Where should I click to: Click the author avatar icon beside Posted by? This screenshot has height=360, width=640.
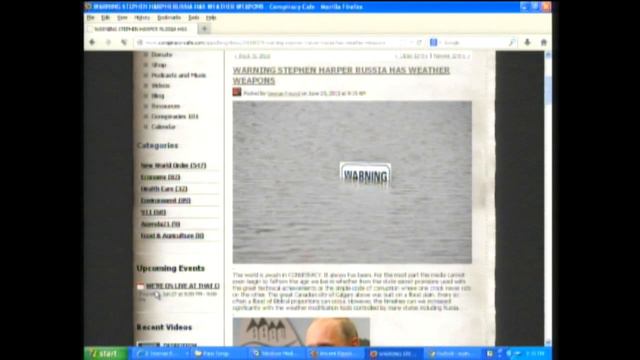[x=237, y=92]
